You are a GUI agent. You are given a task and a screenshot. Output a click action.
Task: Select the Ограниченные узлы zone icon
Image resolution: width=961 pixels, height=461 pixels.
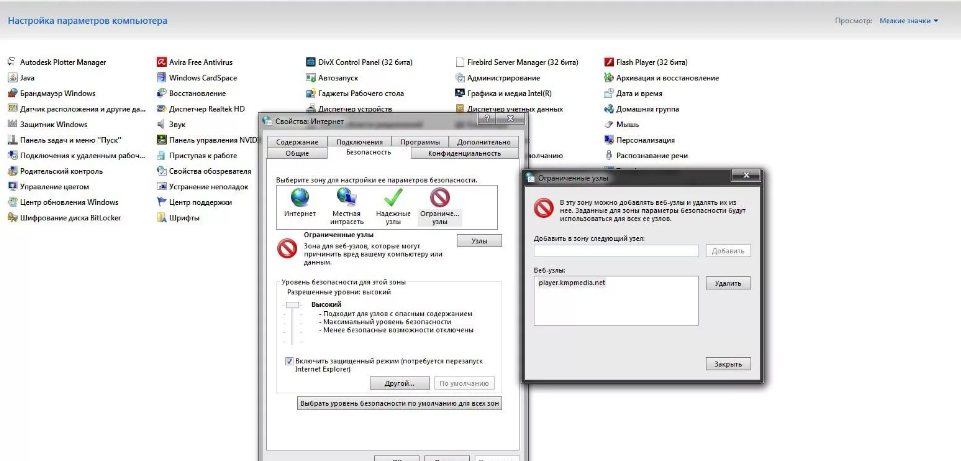[439, 197]
